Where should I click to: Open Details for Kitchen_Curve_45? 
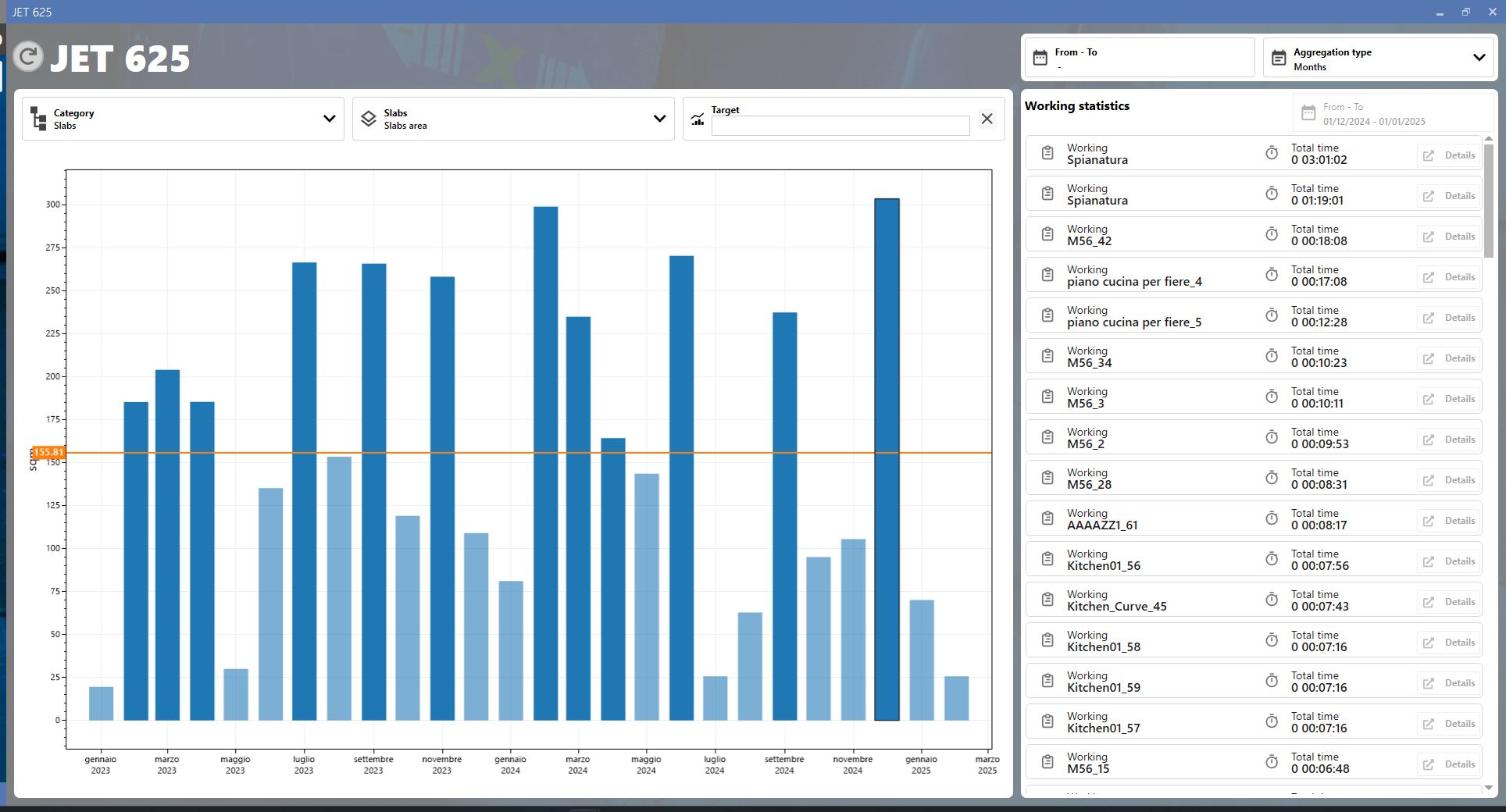1449,602
